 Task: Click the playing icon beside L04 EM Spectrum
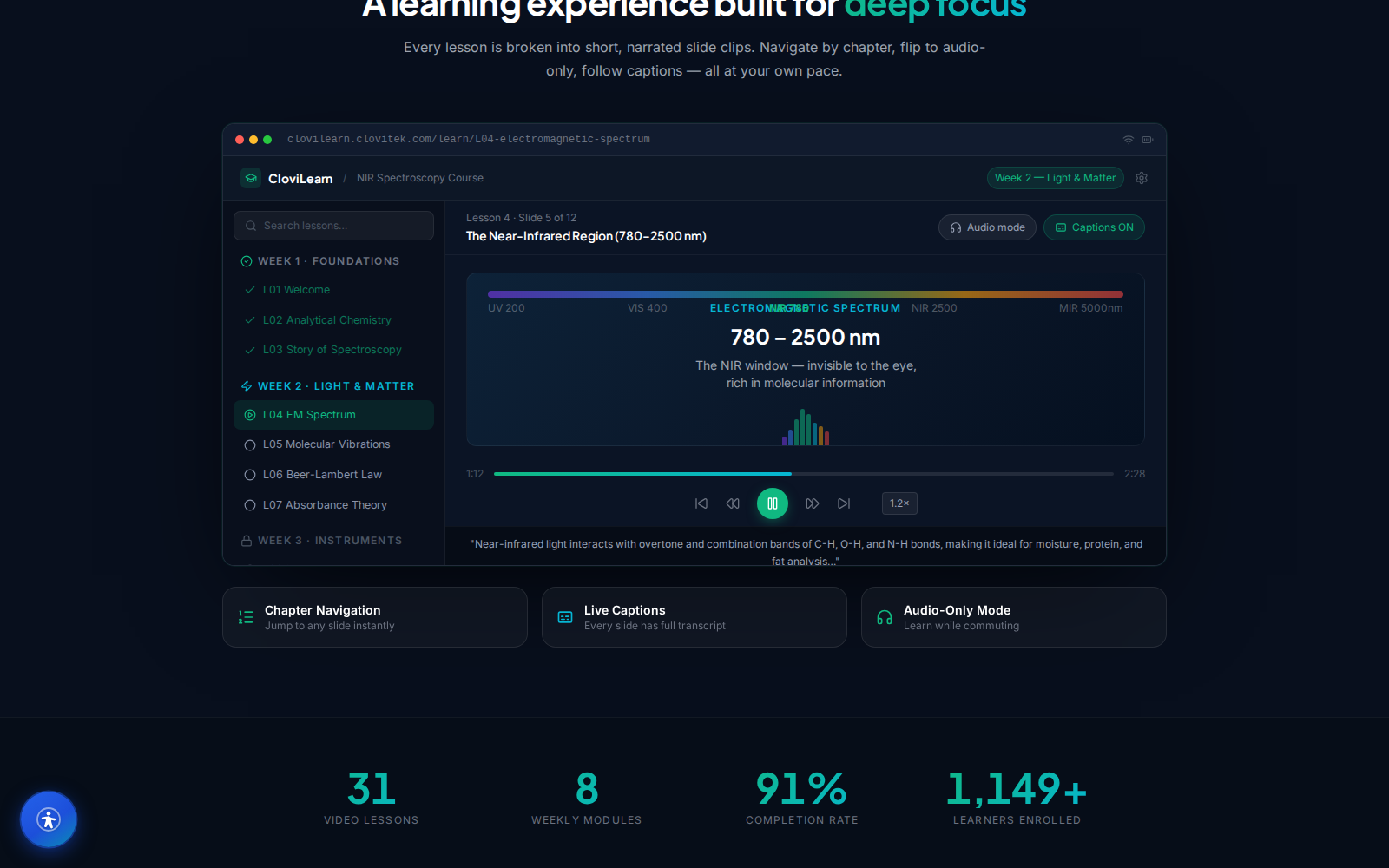pyautogui.click(x=250, y=415)
